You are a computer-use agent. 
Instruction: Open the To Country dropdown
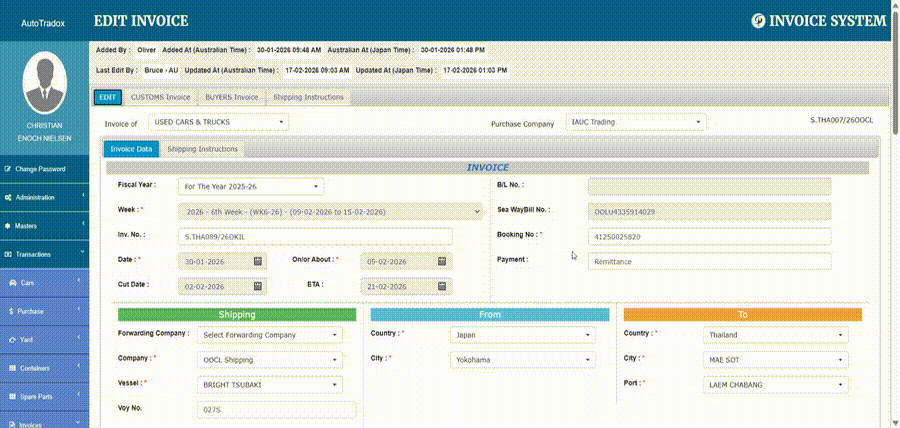click(x=775, y=334)
